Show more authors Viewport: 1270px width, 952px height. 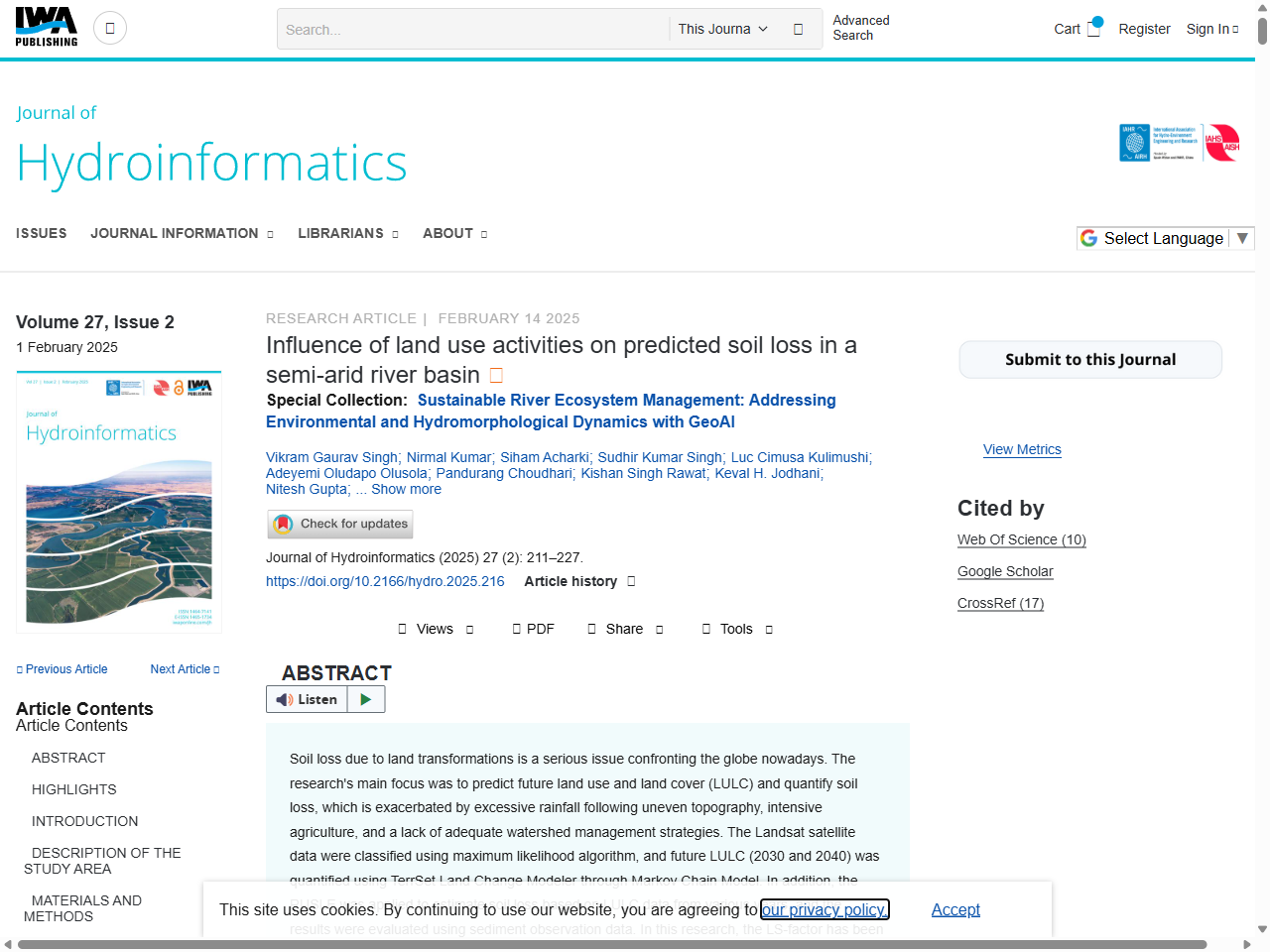406,489
